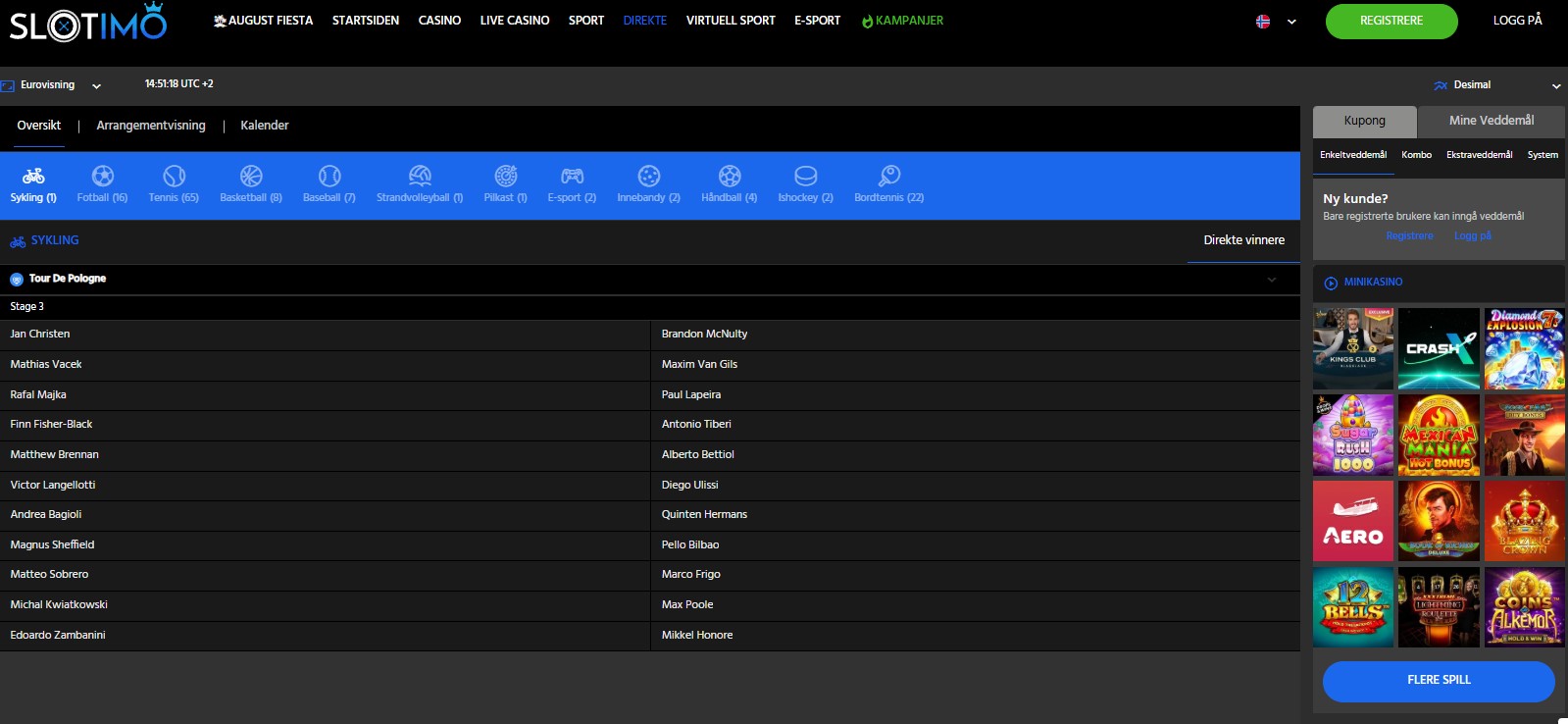Select the Bordtennis (22) icon

(x=888, y=184)
